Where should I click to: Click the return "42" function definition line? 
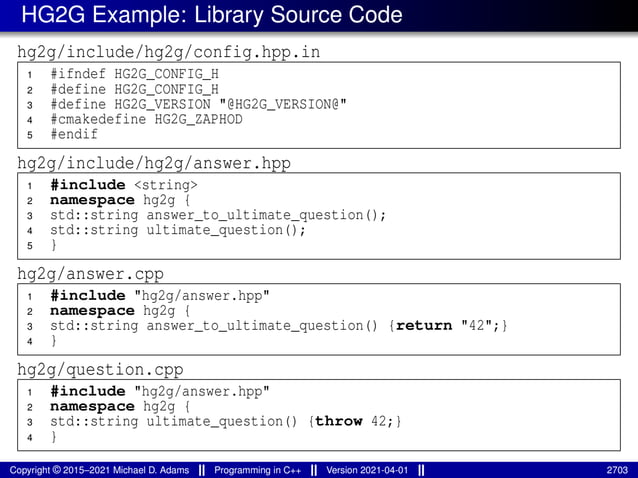[279, 325]
